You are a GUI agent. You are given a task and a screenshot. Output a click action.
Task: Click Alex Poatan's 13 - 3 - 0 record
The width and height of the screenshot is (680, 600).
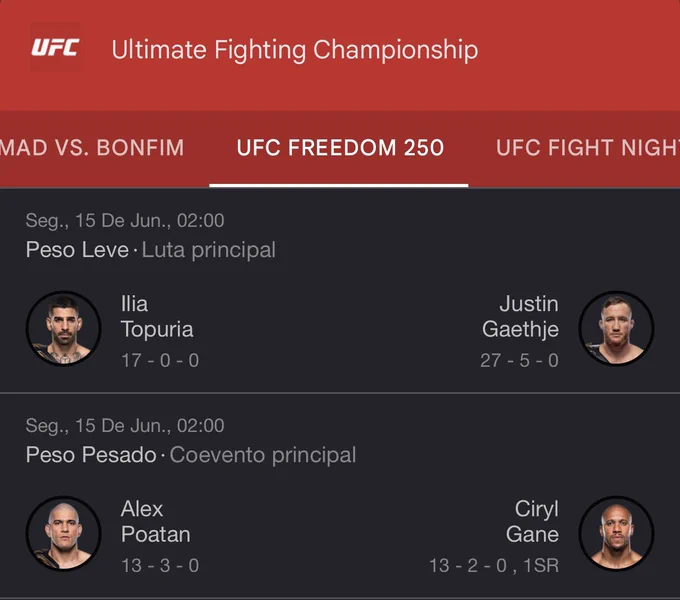160,565
